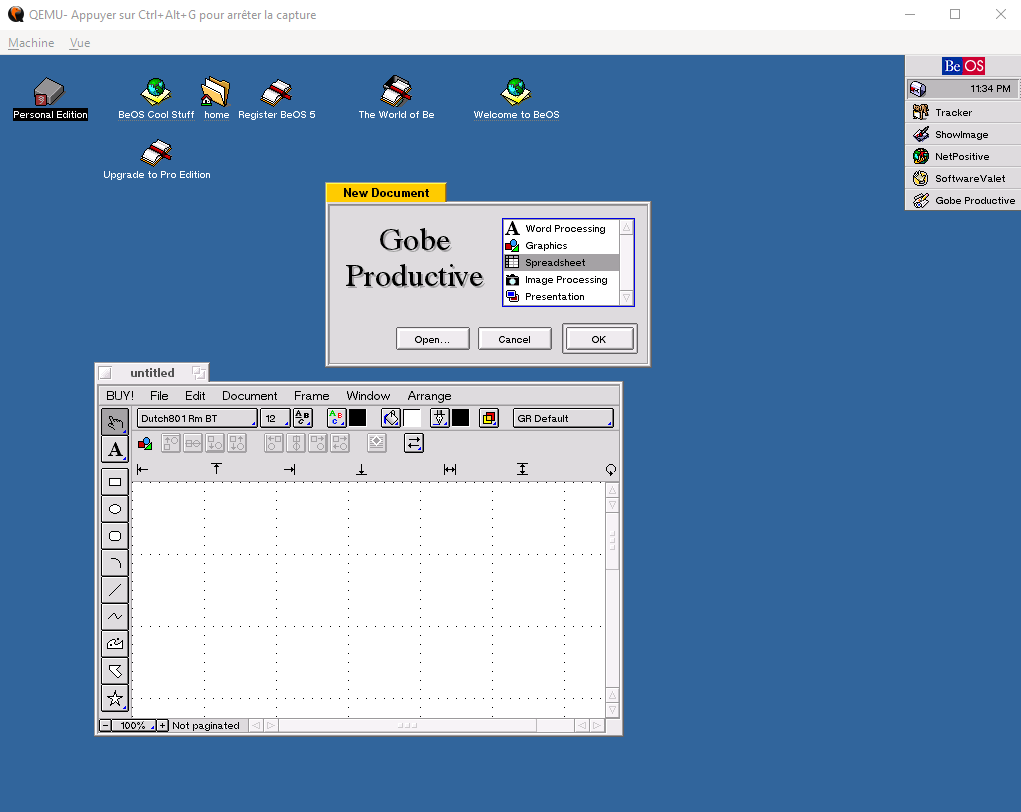Screen dimensions: 1021x812
Task: Click the width measurement marker on ruler
Action: pos(449,469)
